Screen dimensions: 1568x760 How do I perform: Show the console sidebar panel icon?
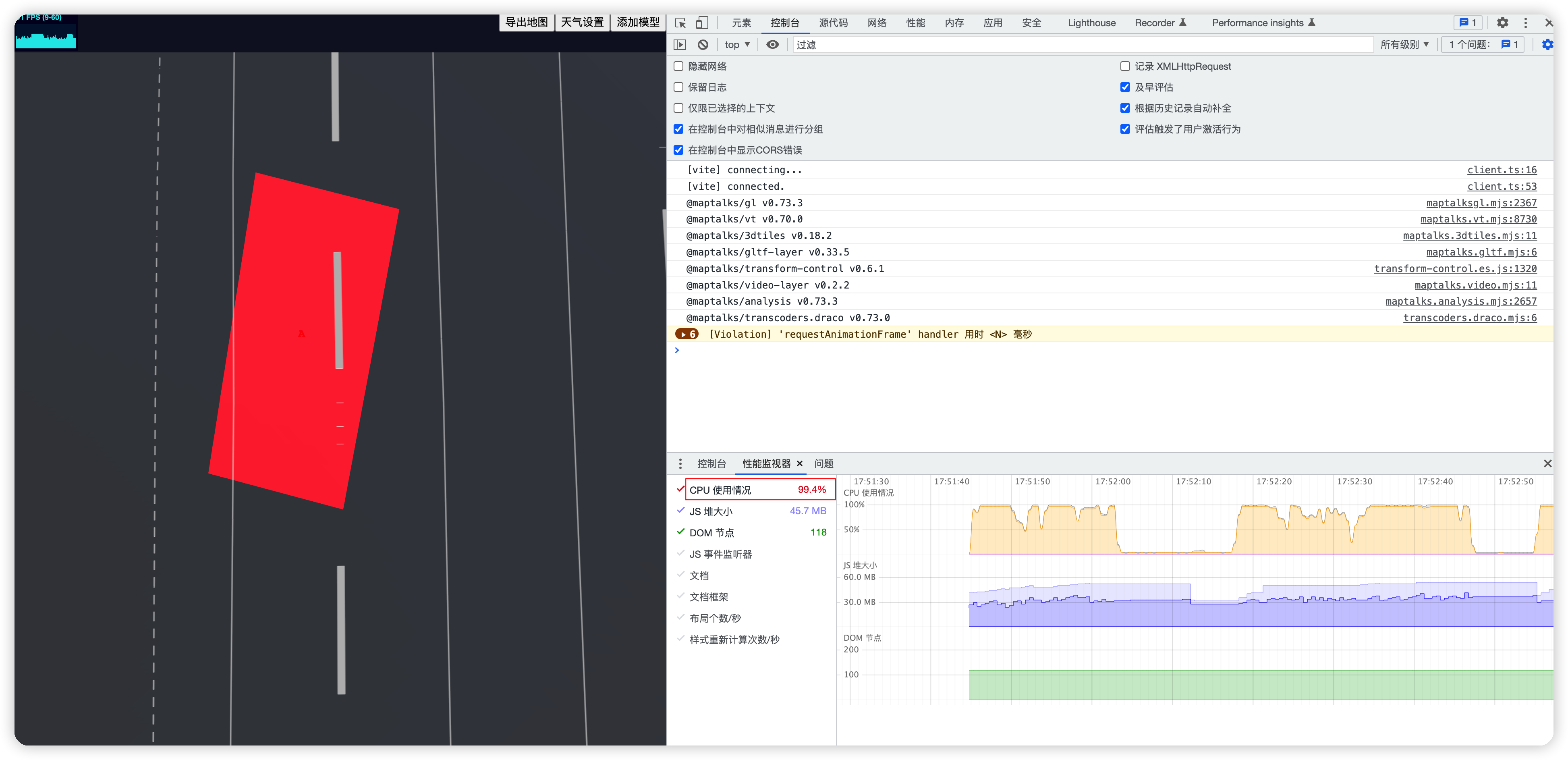tap(680, 44)
